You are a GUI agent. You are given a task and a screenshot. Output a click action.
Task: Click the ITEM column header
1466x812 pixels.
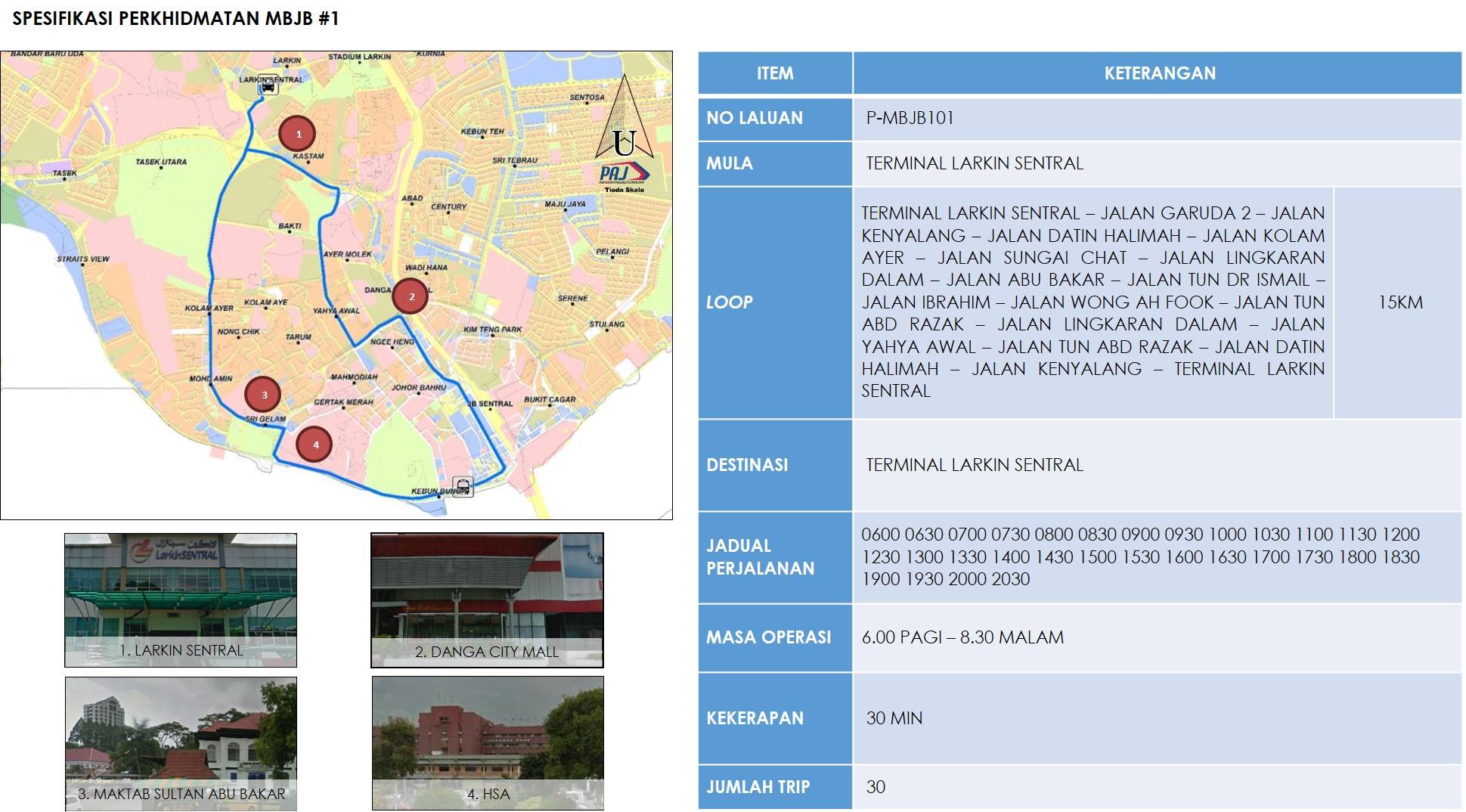click(775, 73)
